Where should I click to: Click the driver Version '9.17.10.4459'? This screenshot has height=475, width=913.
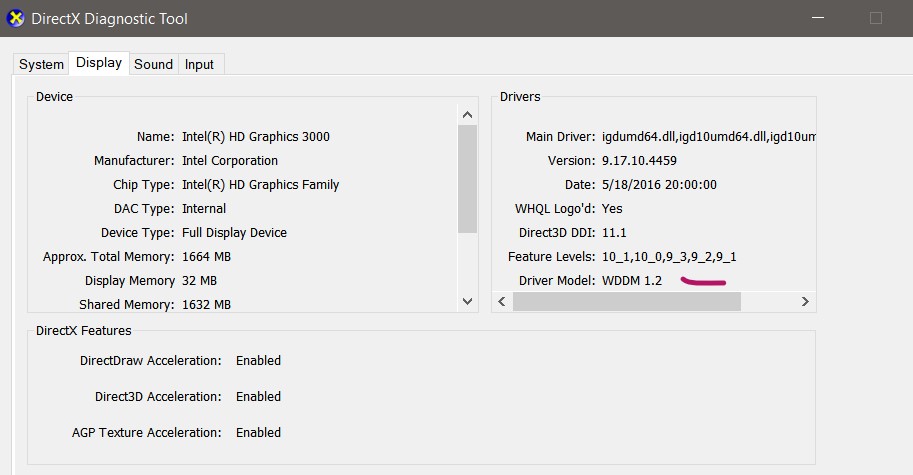pyautogui.click(x=639, y=161)
